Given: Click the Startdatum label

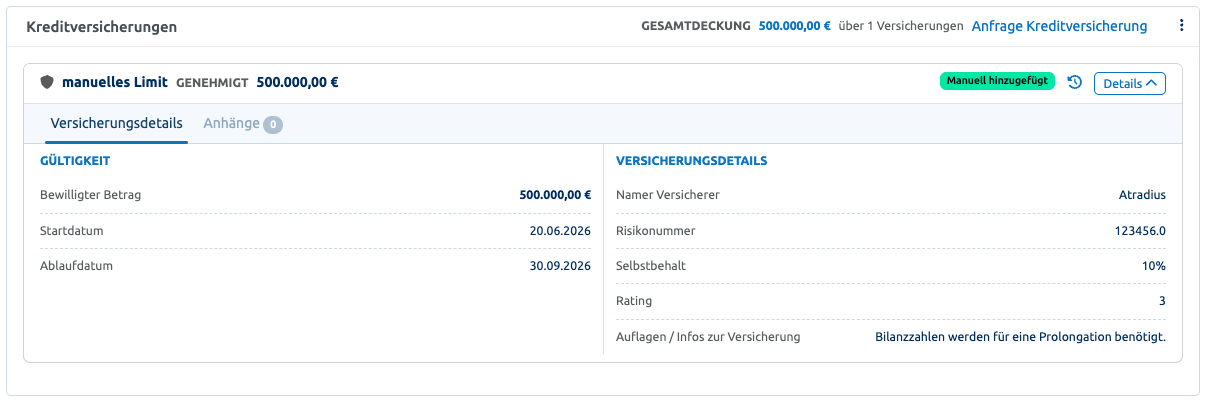Looking at the screenshot, I should 72,231.
